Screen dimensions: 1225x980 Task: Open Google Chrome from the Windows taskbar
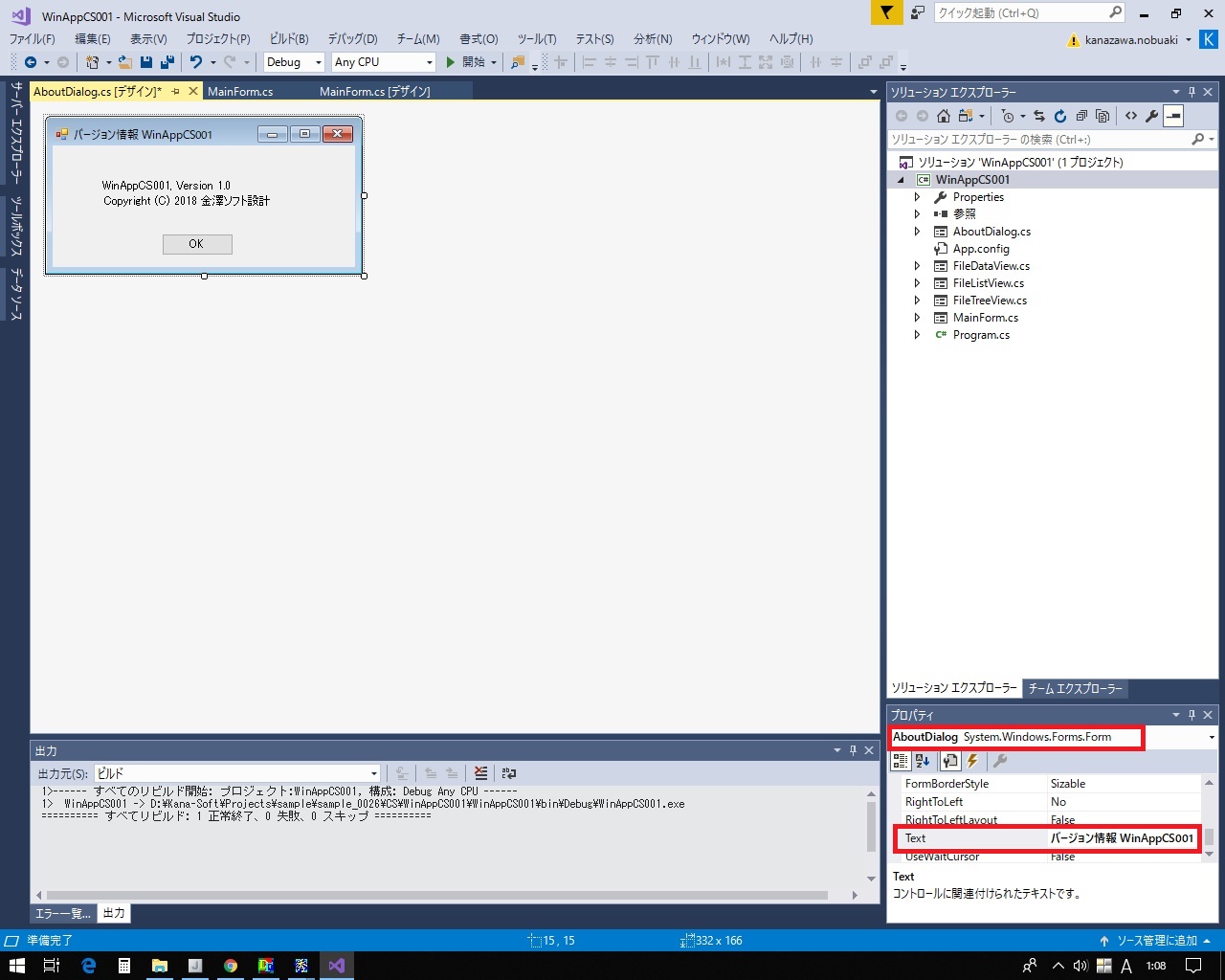pyautogui.click(x=231, y=966)
